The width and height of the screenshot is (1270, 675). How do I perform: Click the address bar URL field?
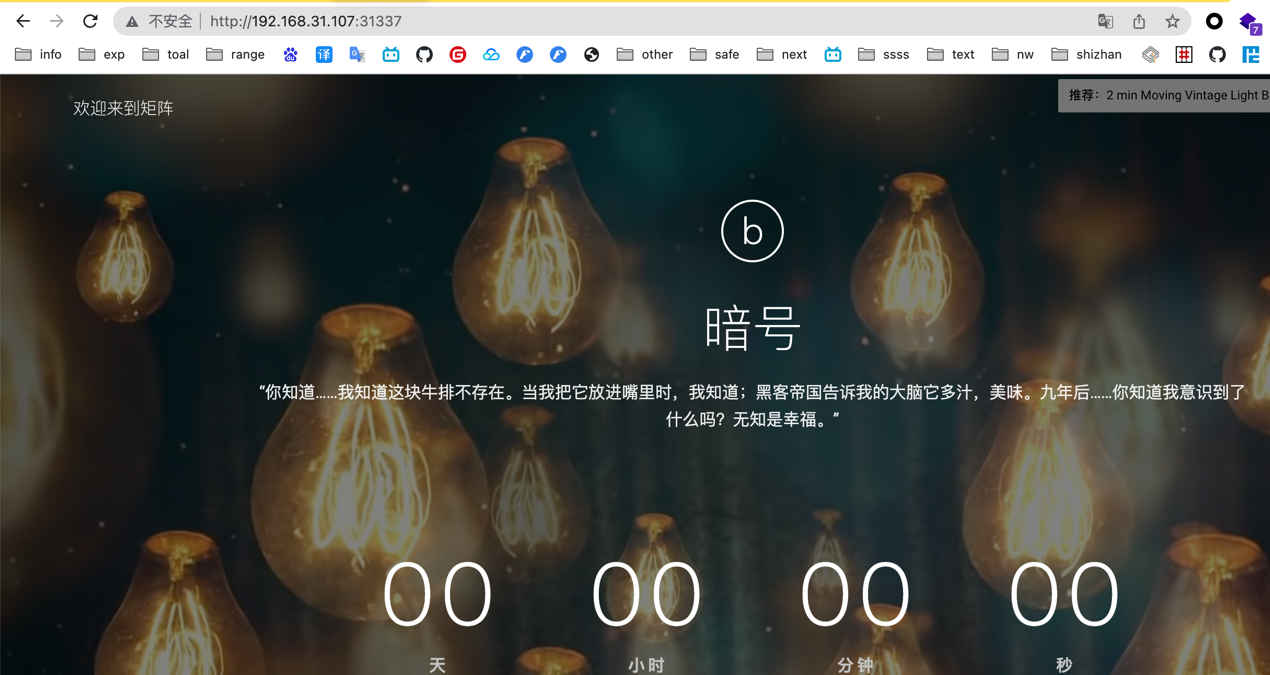(600, 21)
